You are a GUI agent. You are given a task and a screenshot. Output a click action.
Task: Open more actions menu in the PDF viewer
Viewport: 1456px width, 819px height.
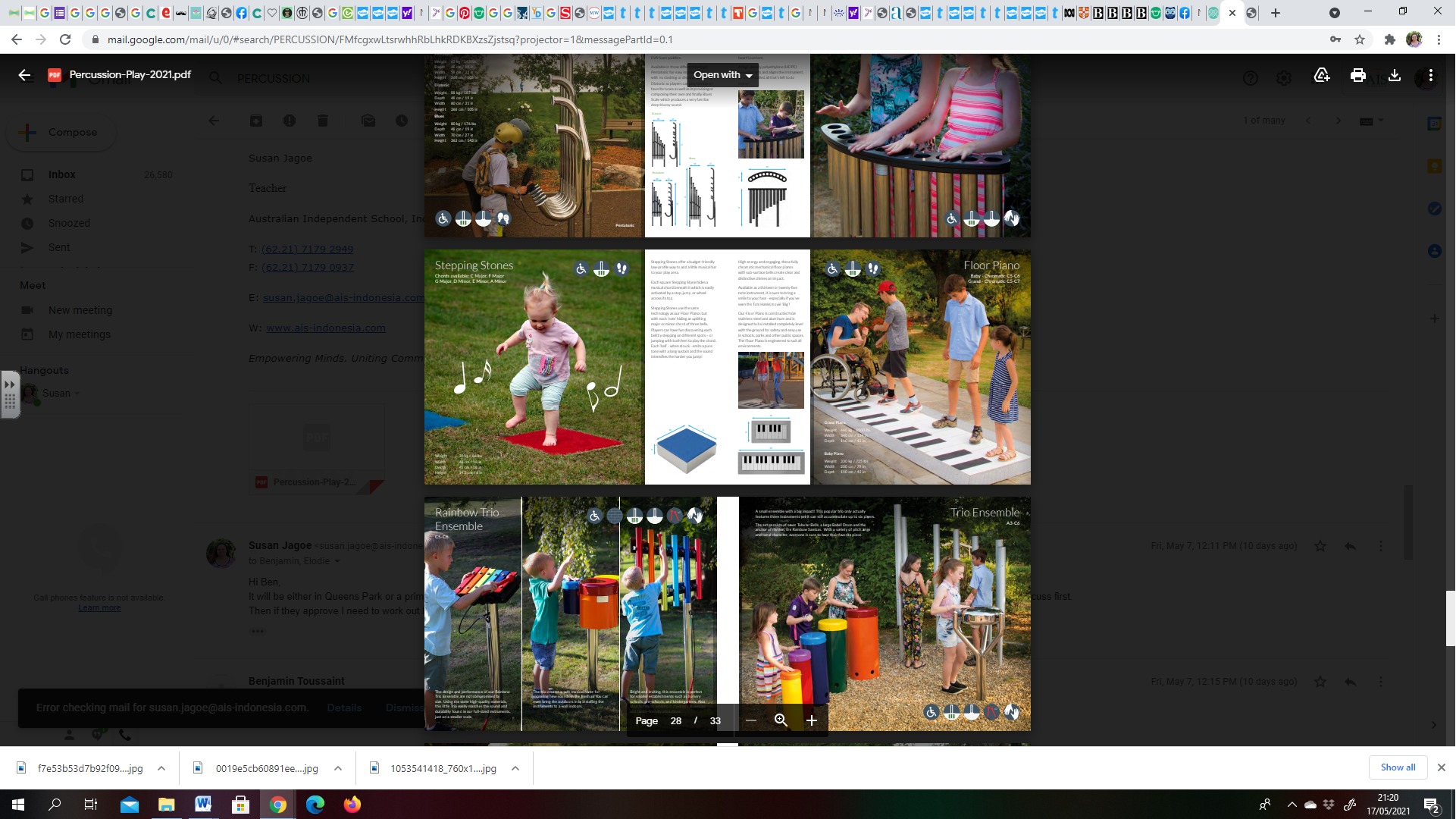[x=1431, y=75]
